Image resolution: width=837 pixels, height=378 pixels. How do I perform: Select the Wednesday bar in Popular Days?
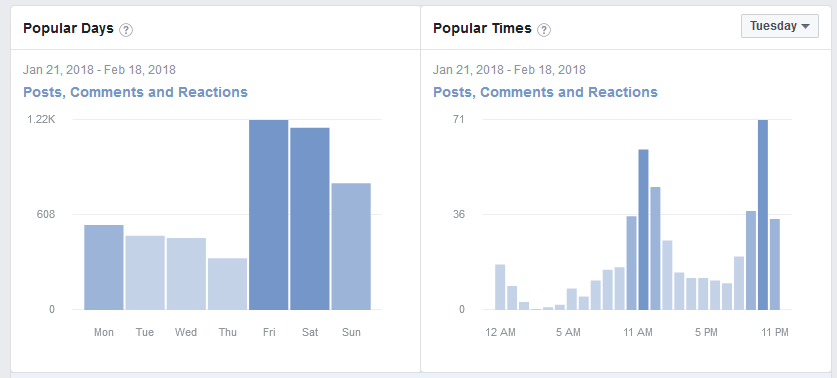tap(186, 274)
